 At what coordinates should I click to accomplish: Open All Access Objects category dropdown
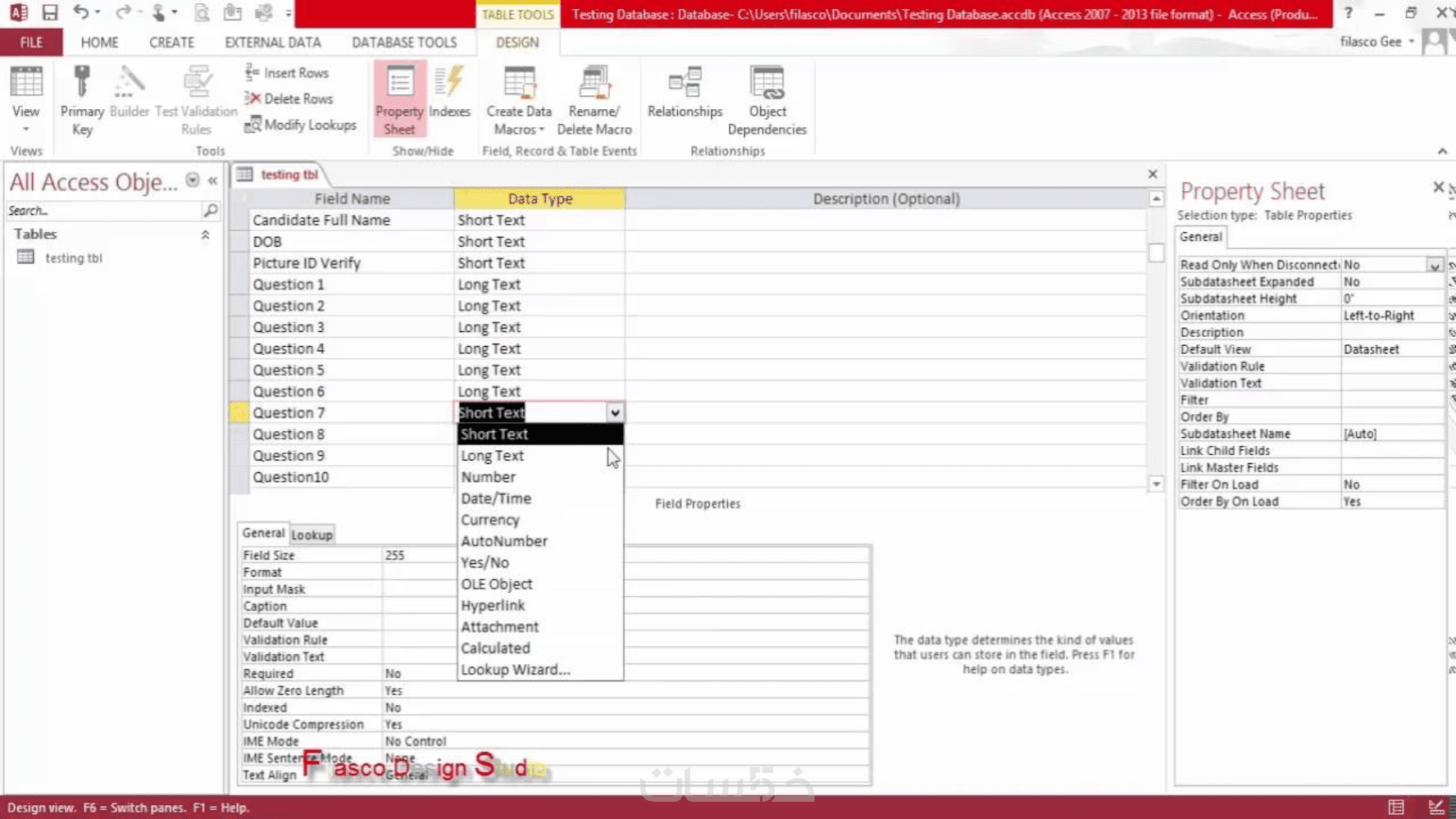point(193,180)
